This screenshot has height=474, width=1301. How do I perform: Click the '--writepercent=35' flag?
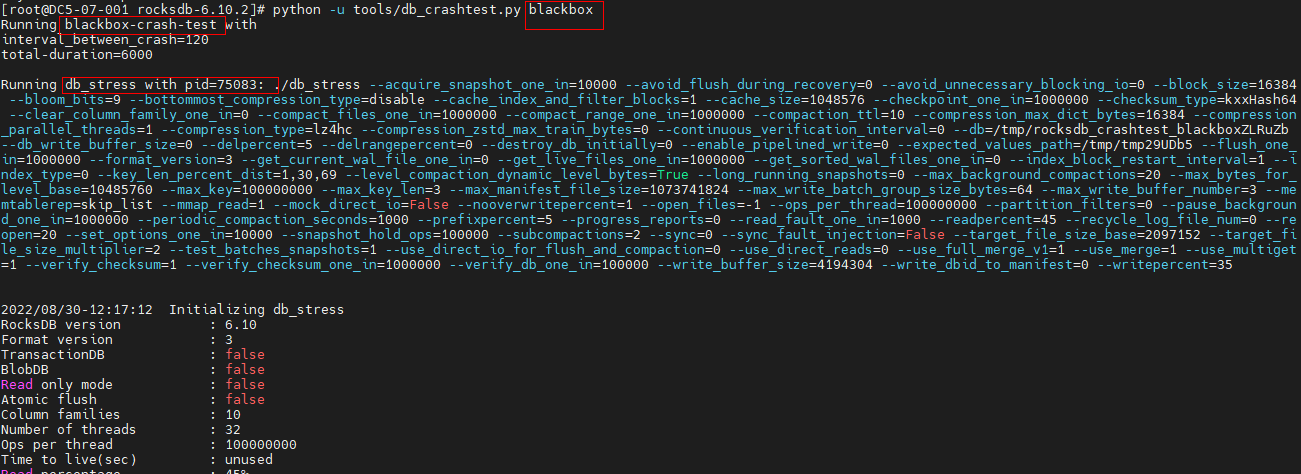1165,264
